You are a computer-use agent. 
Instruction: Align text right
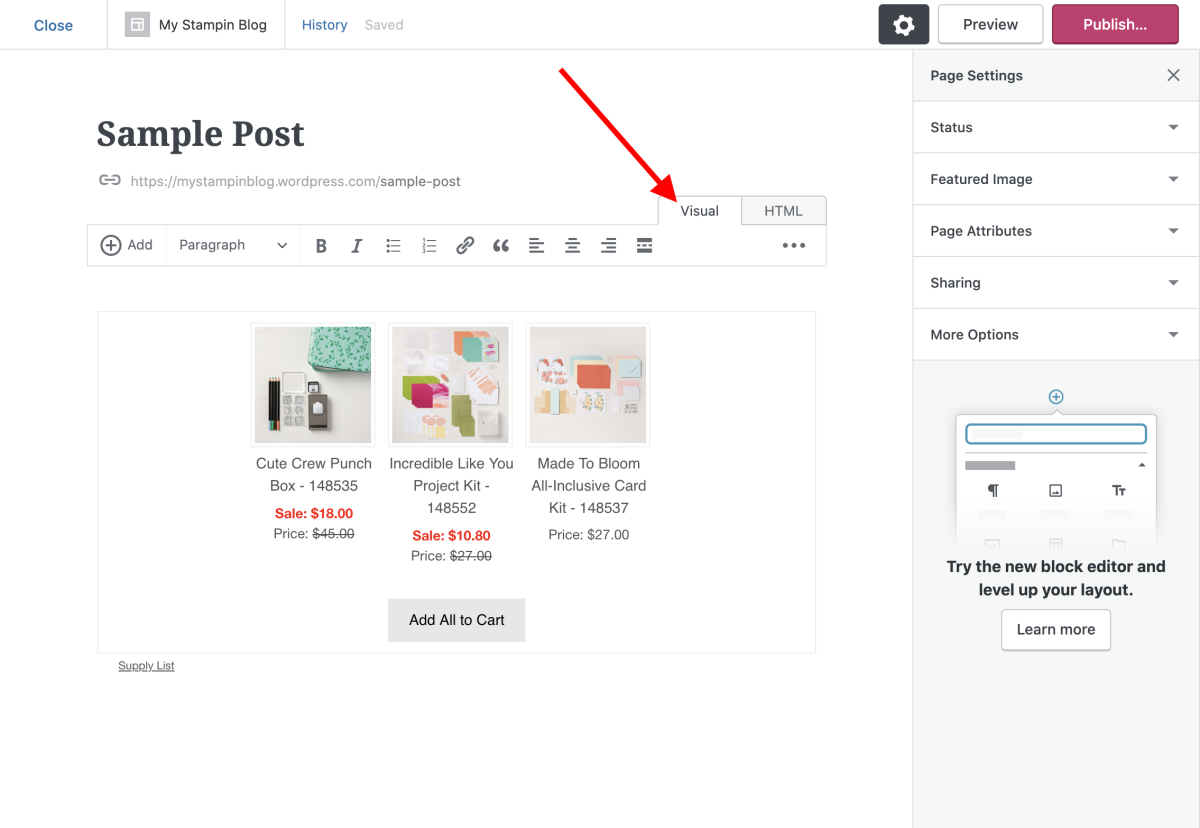[608, 246]
